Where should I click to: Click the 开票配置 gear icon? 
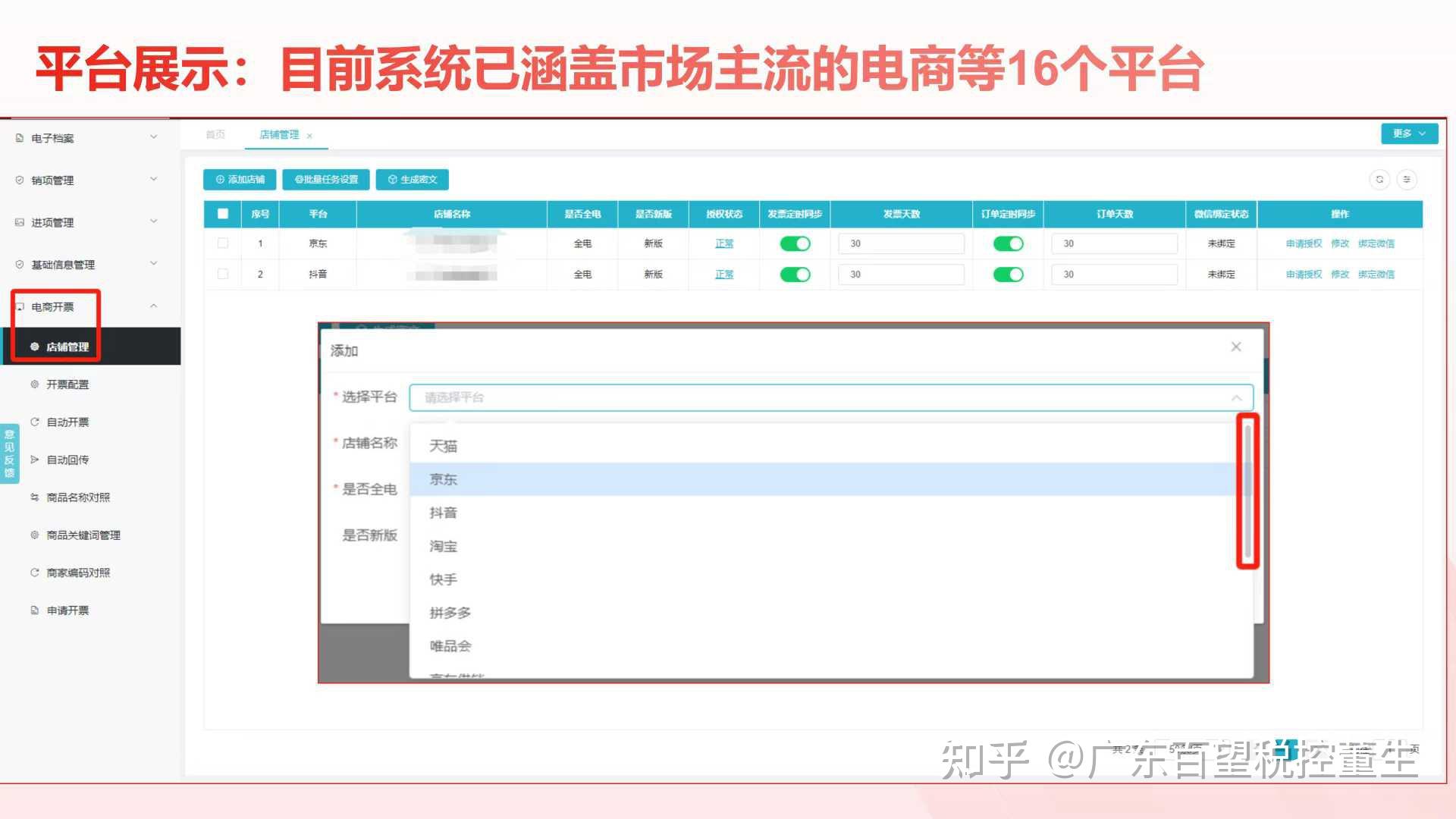34,384
